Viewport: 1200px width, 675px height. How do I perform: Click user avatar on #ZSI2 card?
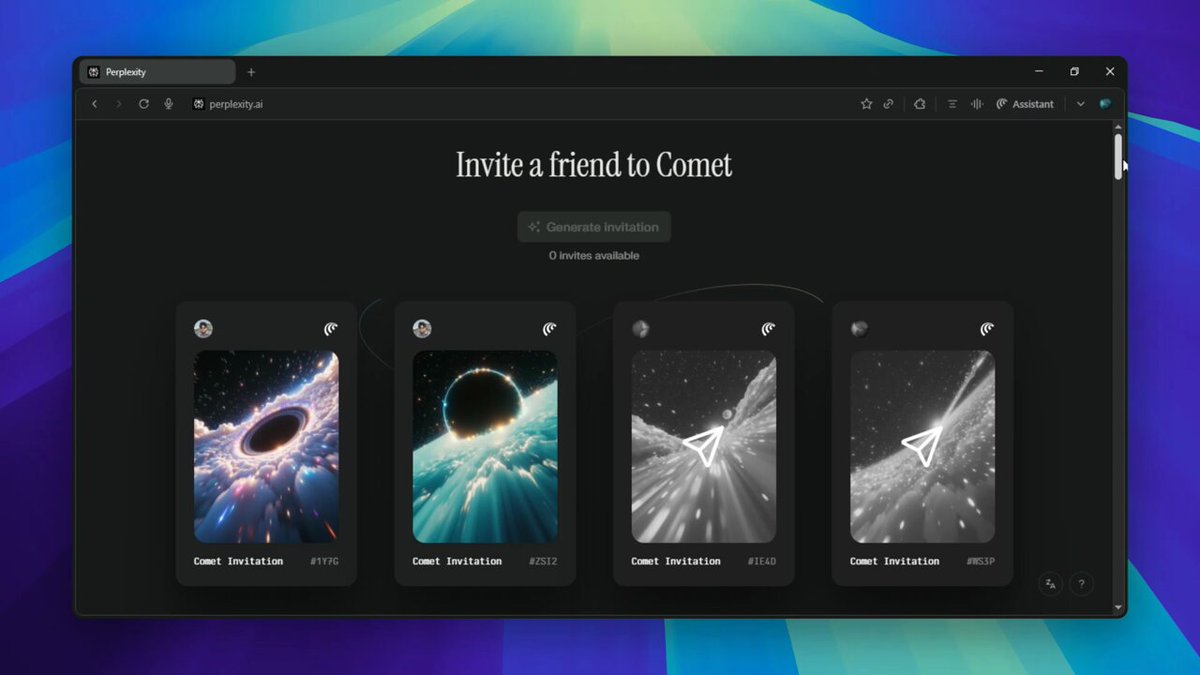click(422, 329)
